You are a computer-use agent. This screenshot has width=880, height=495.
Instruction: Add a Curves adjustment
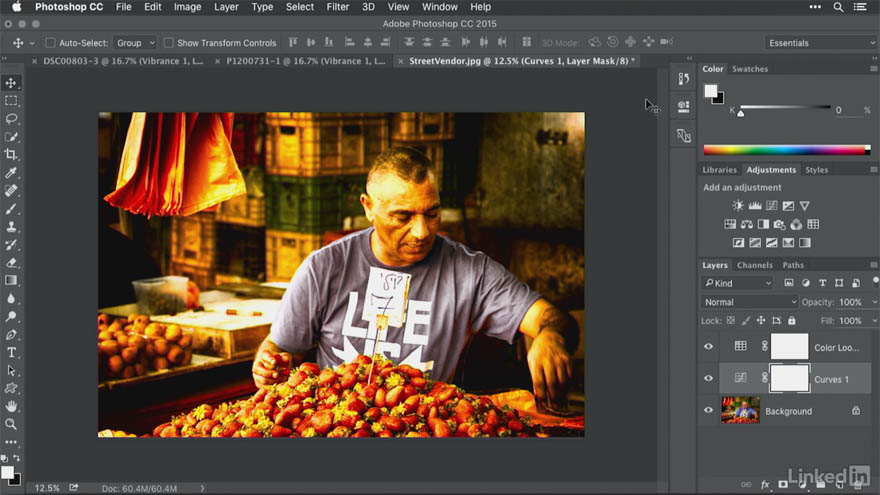772,206
